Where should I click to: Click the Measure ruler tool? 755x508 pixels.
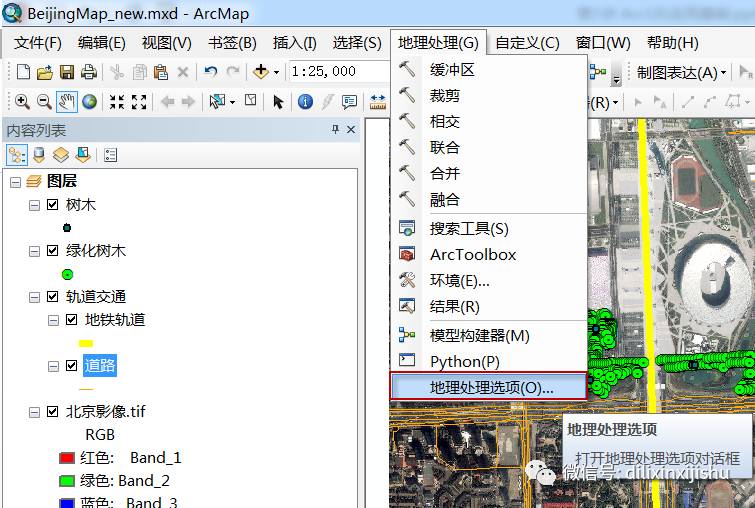[378, 102]
